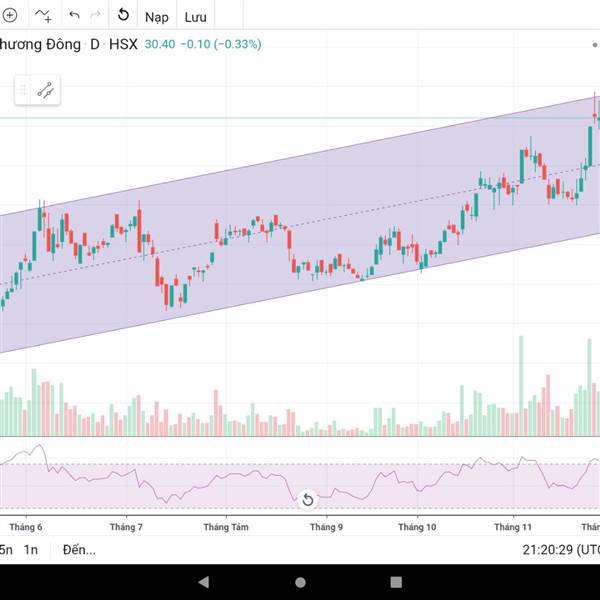Viewport: 600px width, 600px height.
Task: Grab the drawing toolbar drag handle
Action: tap(23, 90)
